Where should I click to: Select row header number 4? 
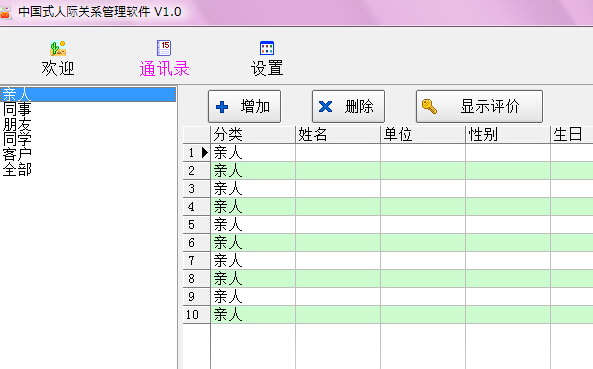pyautogui.click(x=197, y=207)
